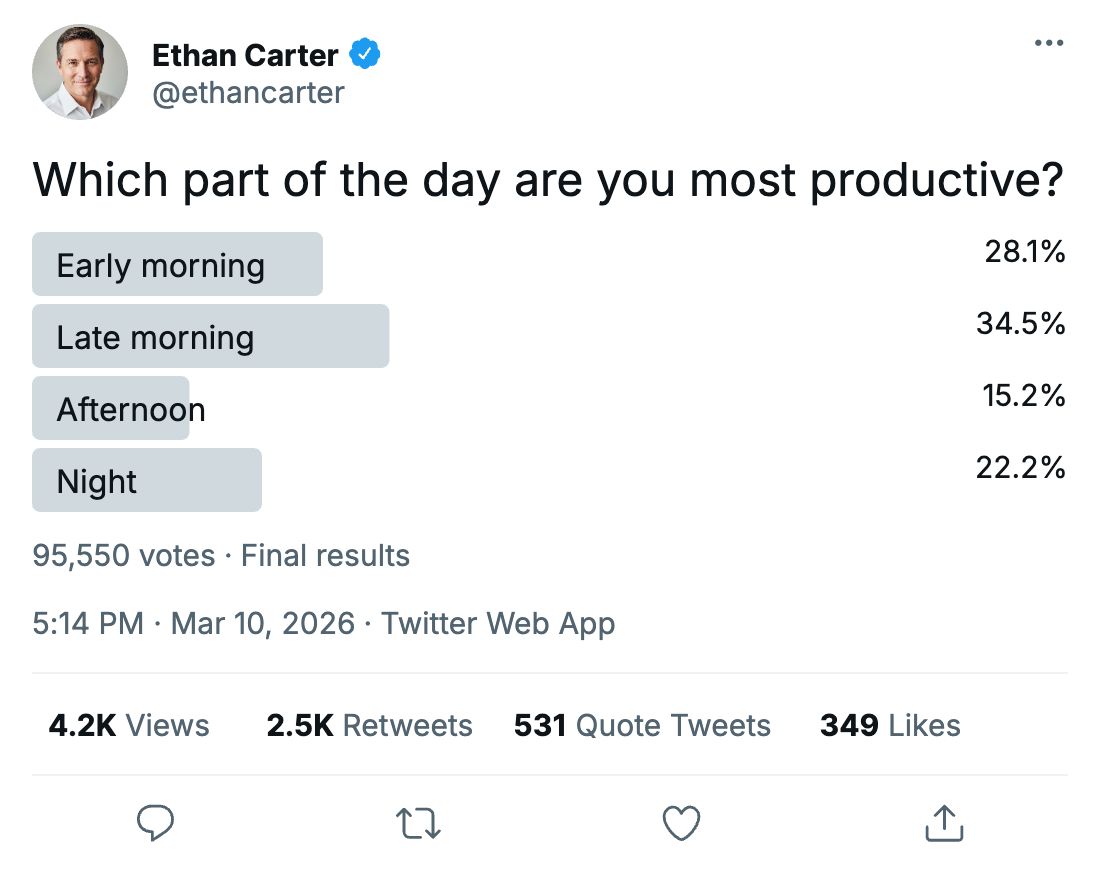This screenshot has height=878, width=1100.
Task: Expand the Quote Tweets list
Action: pyautogui.click(x=641, y=725)
